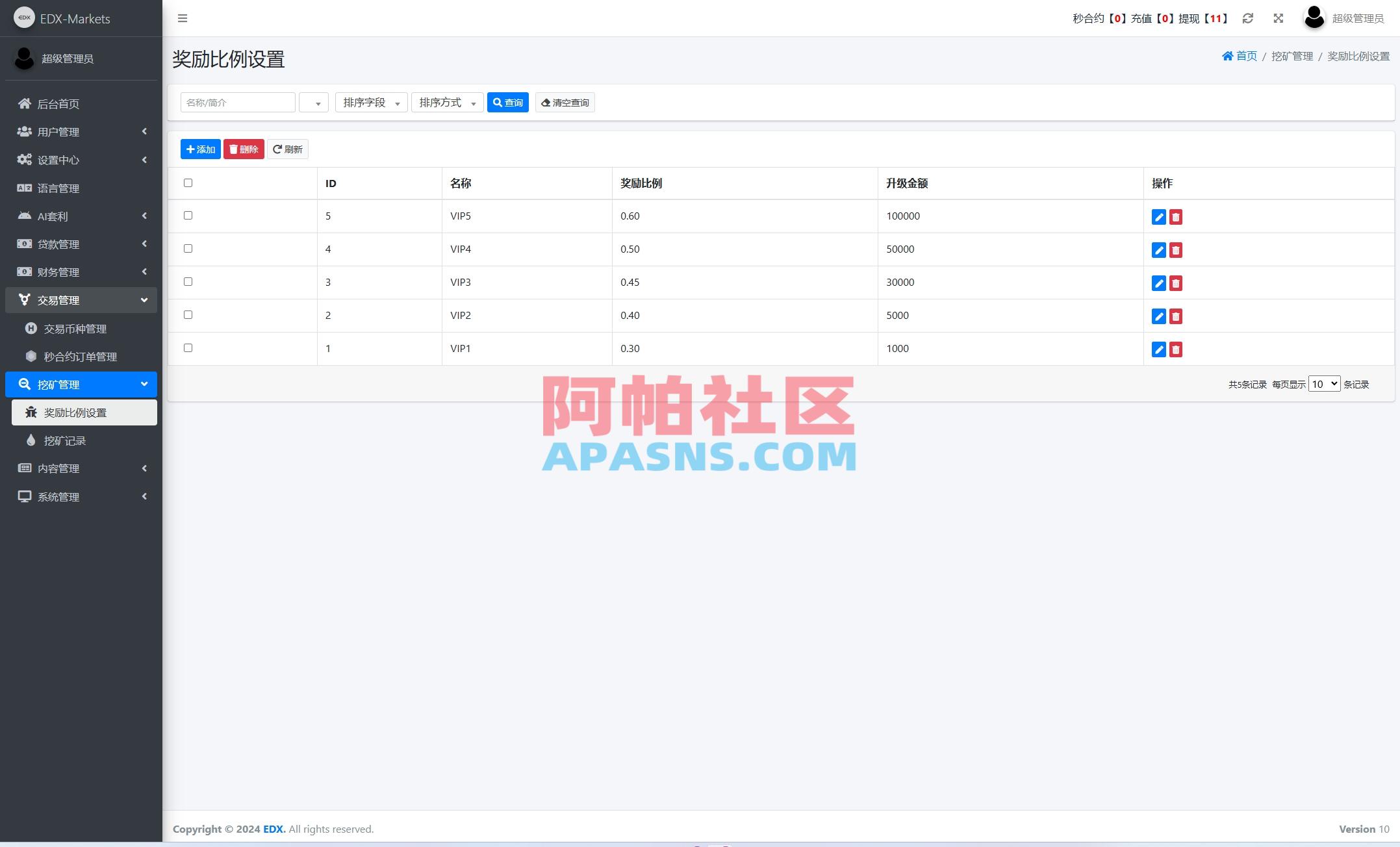Open the 排序字段 dropdown
The width and height of the screenshot is (1400, 847).
(x=370, y=102)
